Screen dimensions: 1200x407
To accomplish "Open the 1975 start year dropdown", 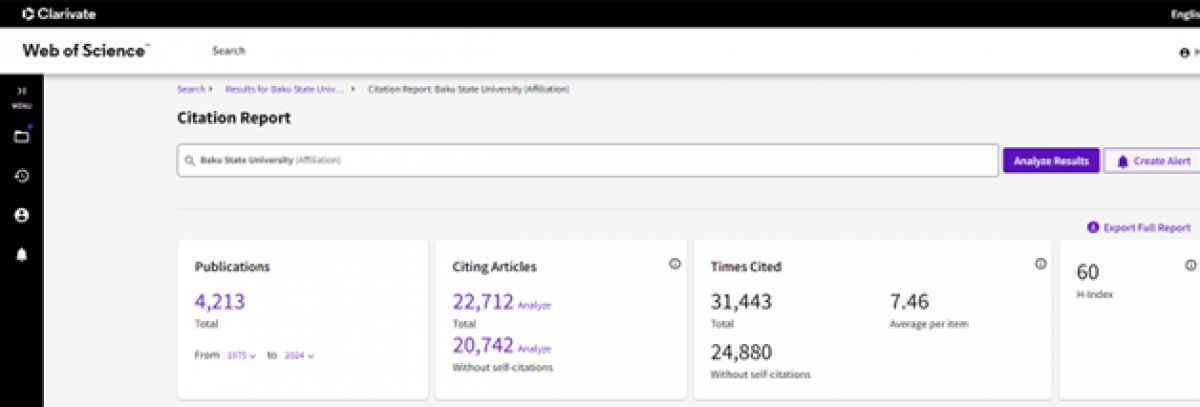I will [x=241, y=355].
